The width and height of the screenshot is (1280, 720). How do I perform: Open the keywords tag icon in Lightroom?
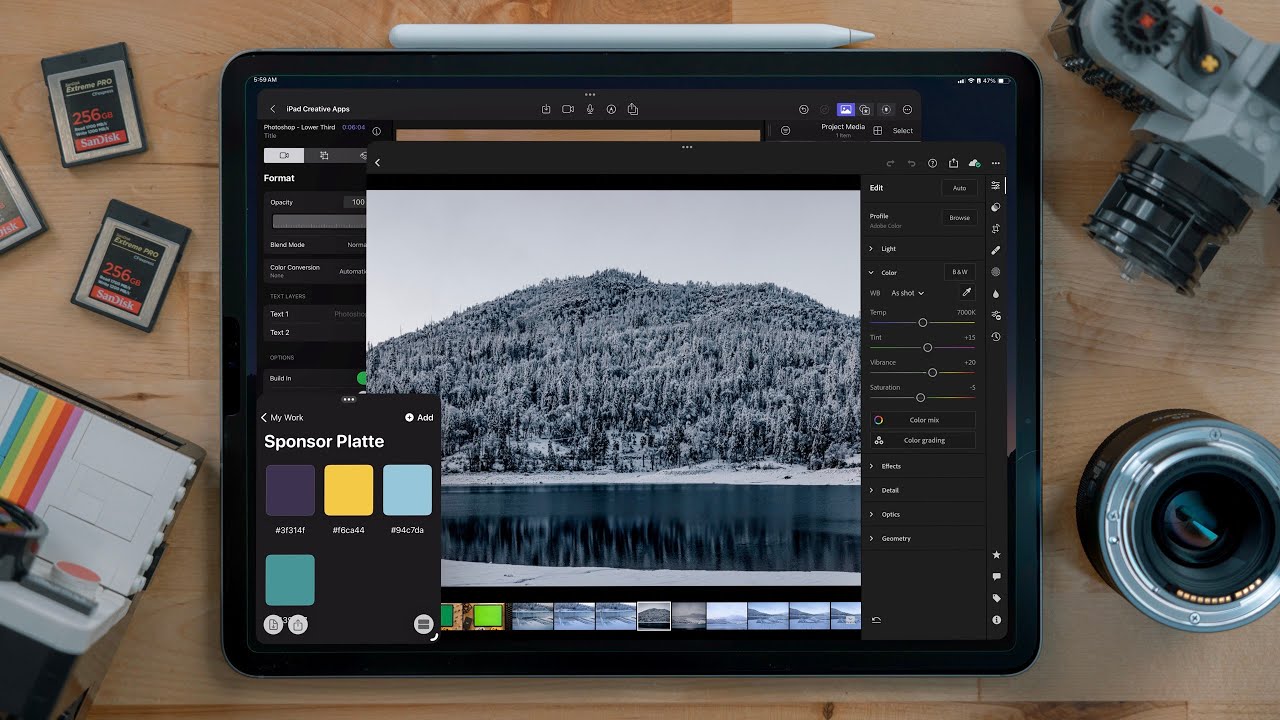click(x=996, y=598)
